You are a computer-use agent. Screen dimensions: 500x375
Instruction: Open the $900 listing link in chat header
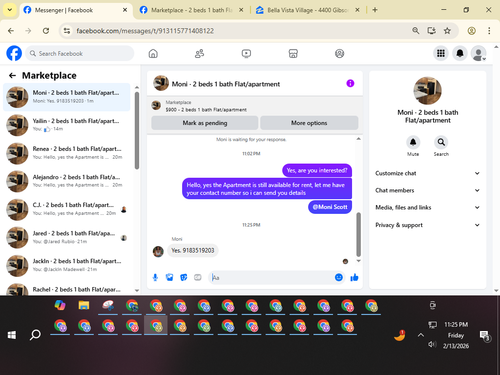tap(206, 110)
